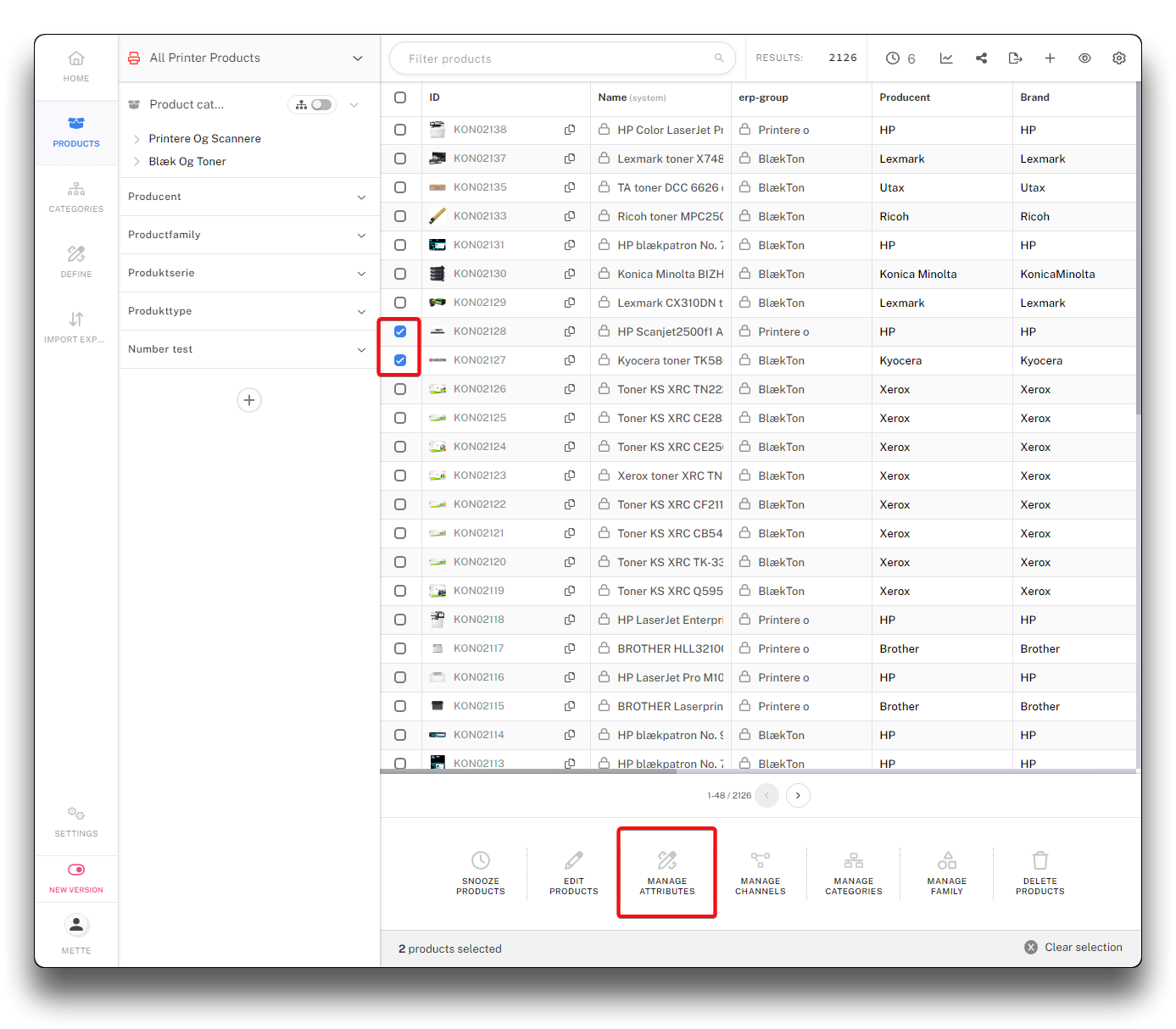Toggle the Product category hierarchy switch
The height and width of the screenshot is (1029, 1176).
click(x=320, y=105)
